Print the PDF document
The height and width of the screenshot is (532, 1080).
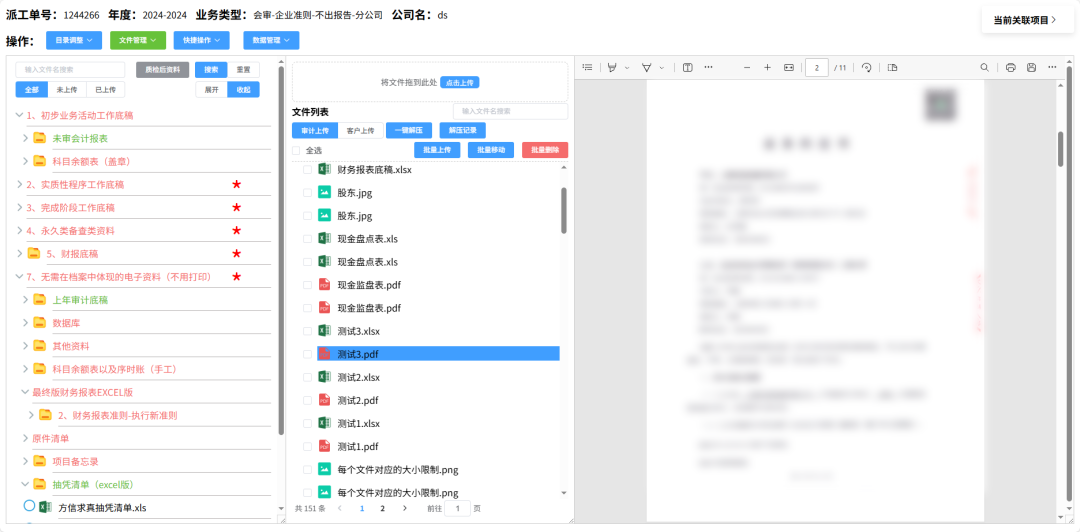coord(1011,67)
